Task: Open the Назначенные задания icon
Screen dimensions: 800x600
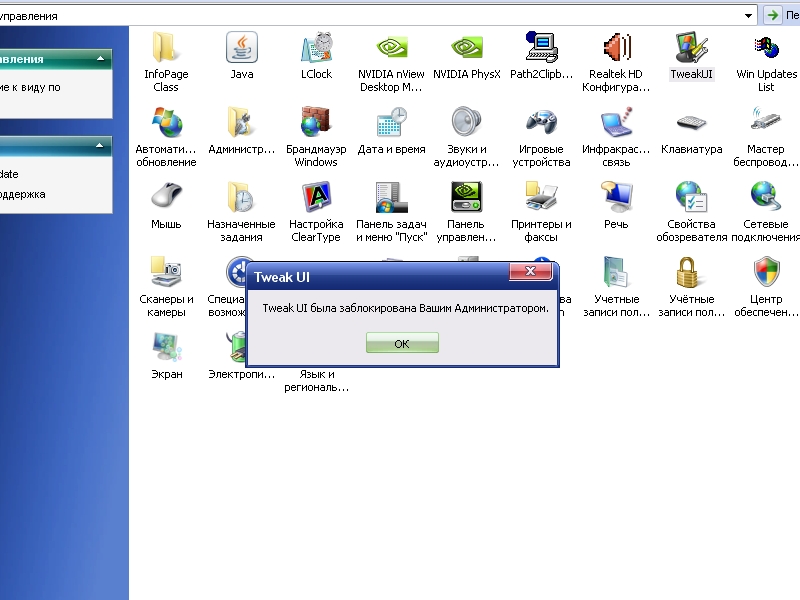Action: point(241,197)
